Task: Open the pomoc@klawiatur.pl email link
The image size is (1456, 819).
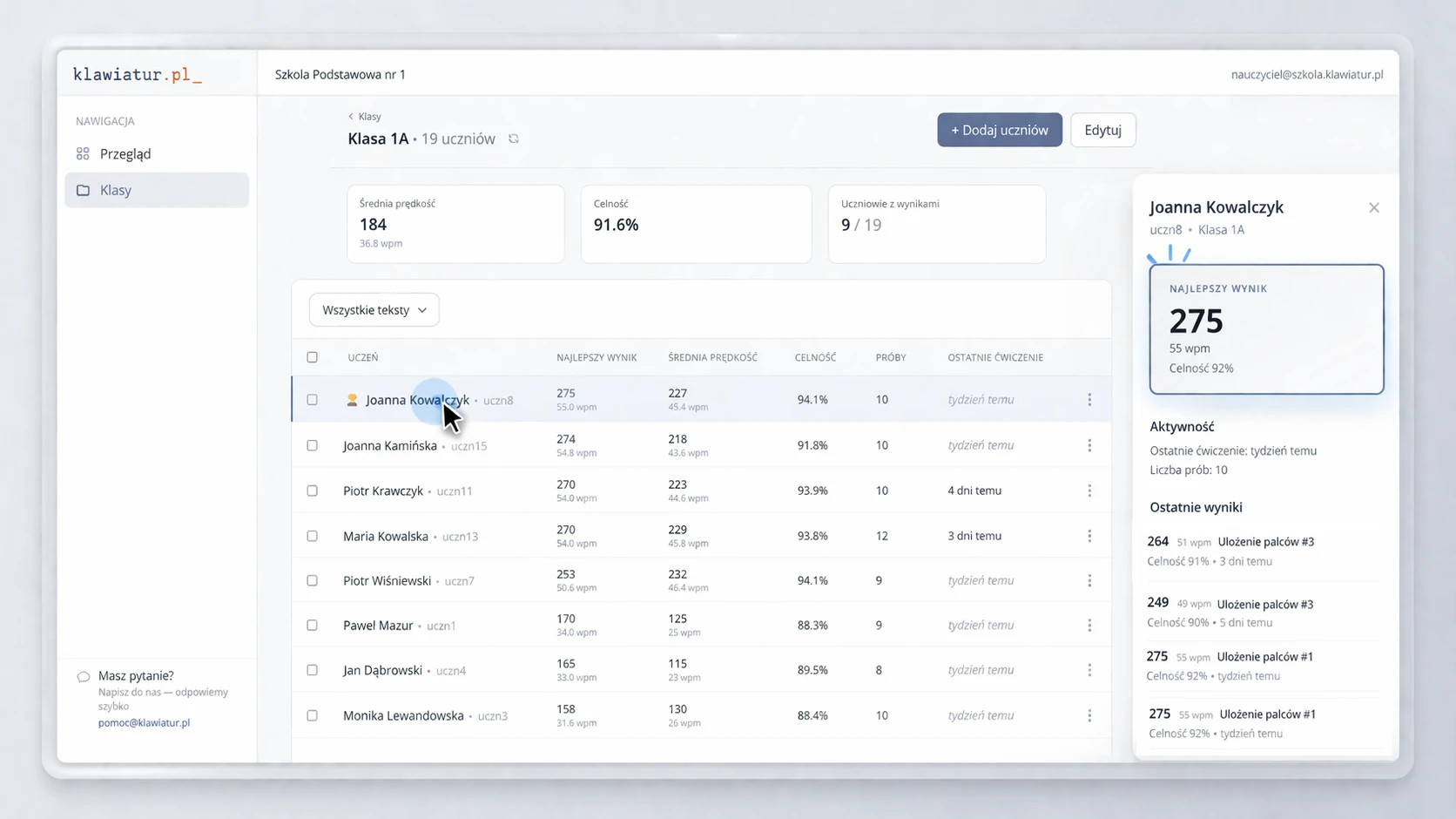Action: [144, 722]
